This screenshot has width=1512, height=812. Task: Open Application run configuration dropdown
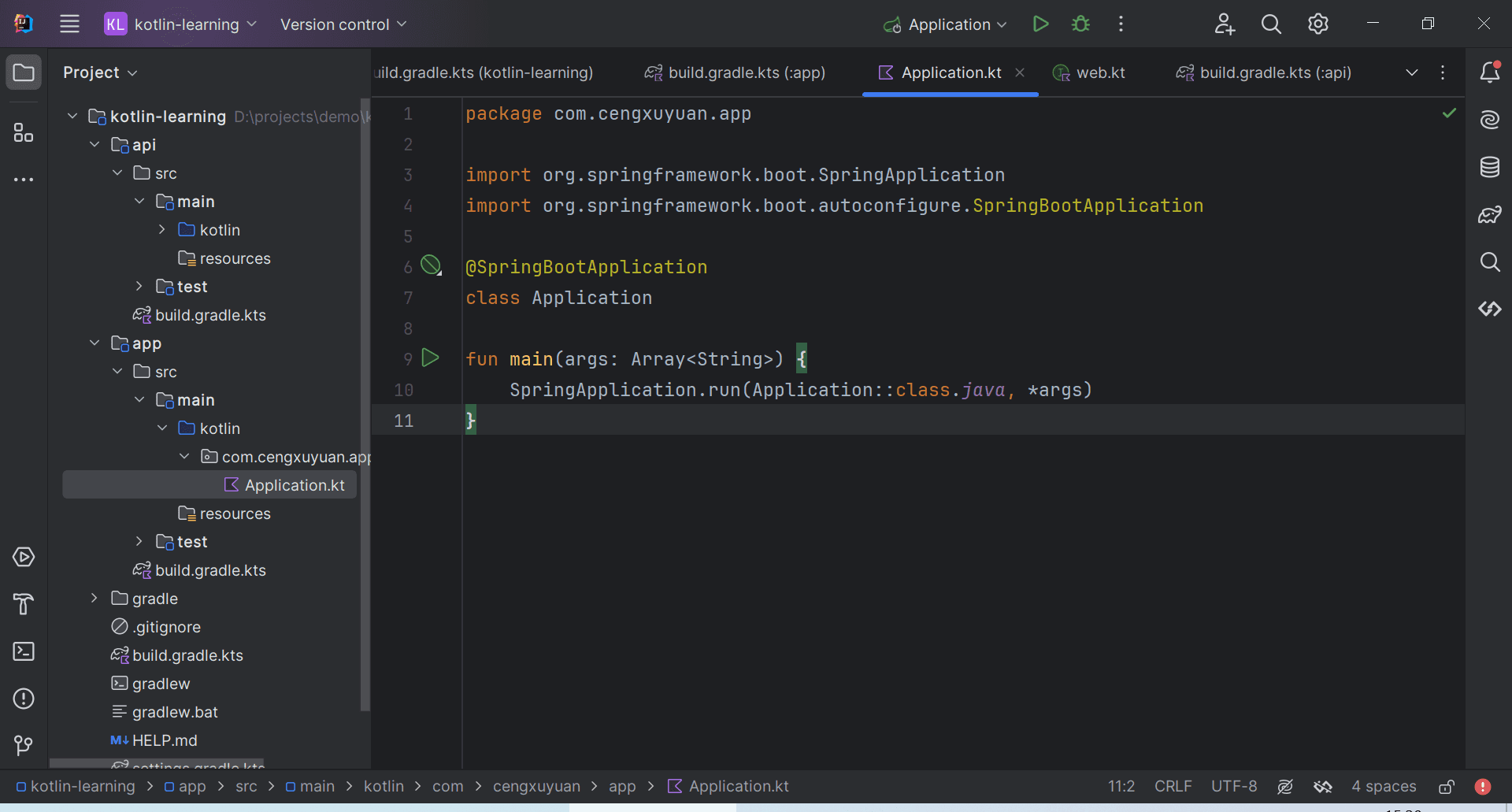[x=945, y=24]
